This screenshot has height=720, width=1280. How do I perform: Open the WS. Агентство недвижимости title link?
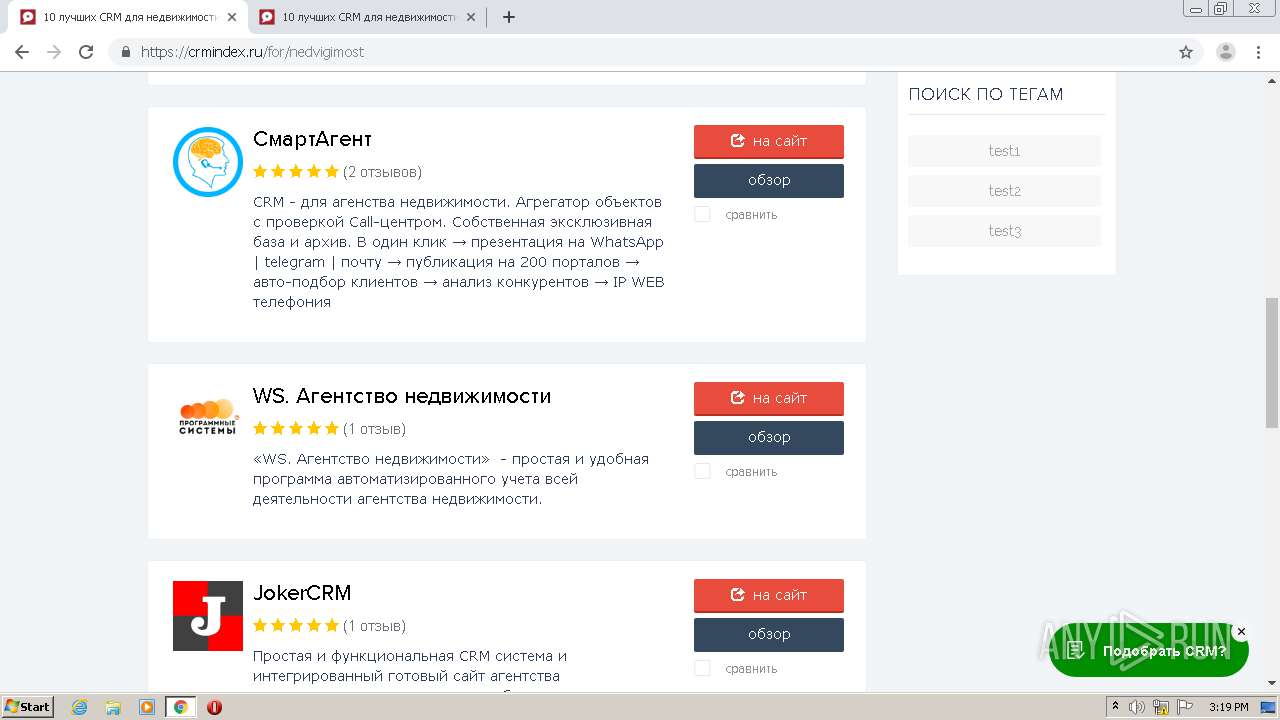pyautogui.click(x=402, y=396)
